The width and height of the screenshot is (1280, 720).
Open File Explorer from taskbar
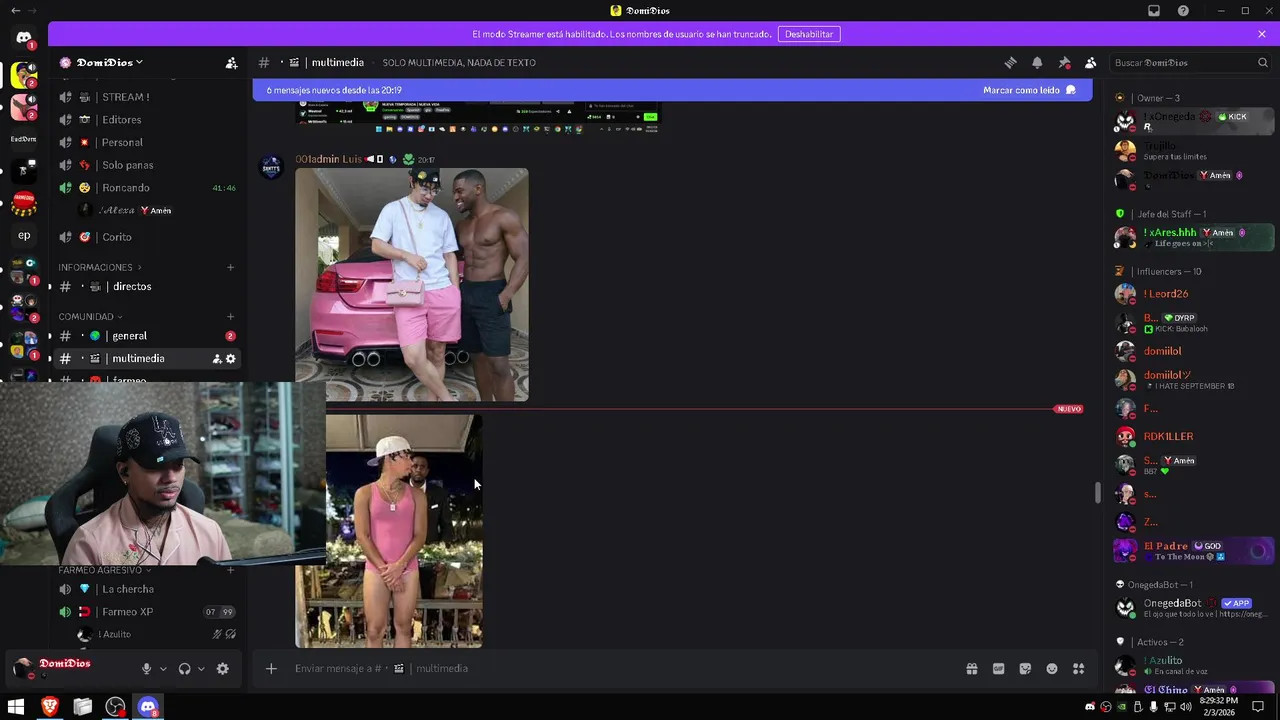[82, 707]
